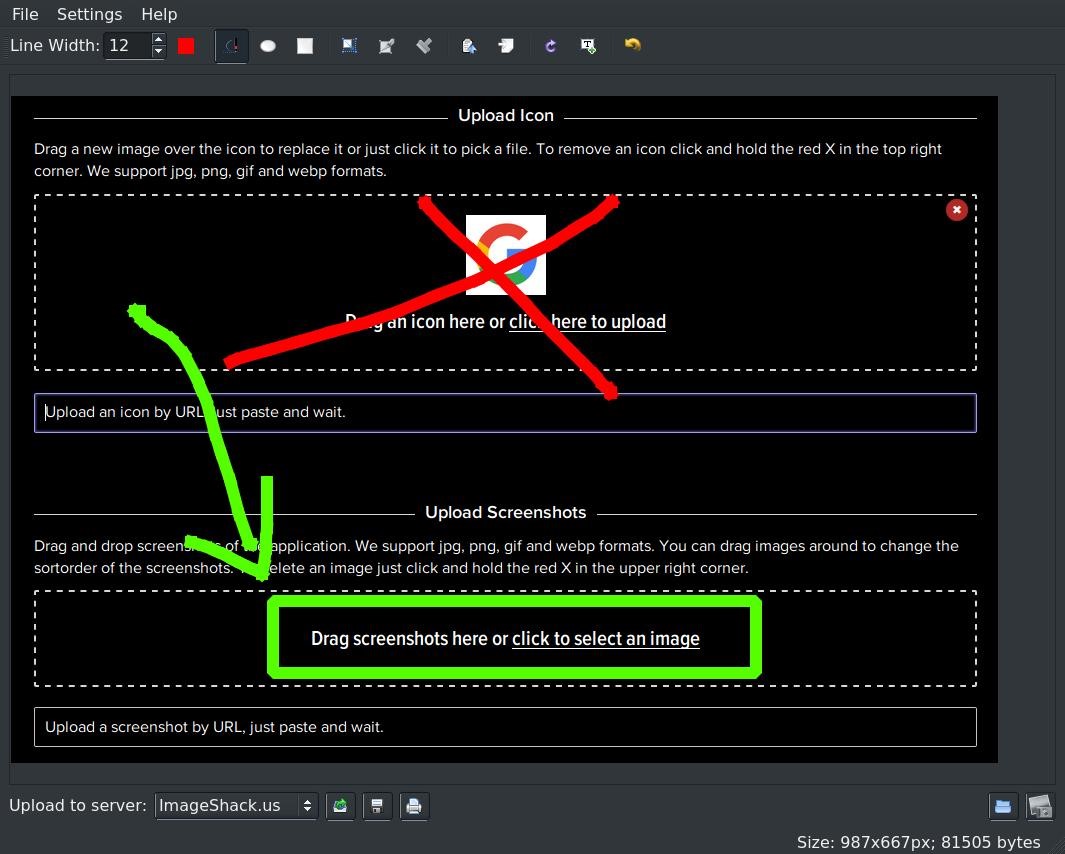The image size is (1065, 854).
Task: Select the ellipse drawing tool
Action: click(x=268, y=45)
